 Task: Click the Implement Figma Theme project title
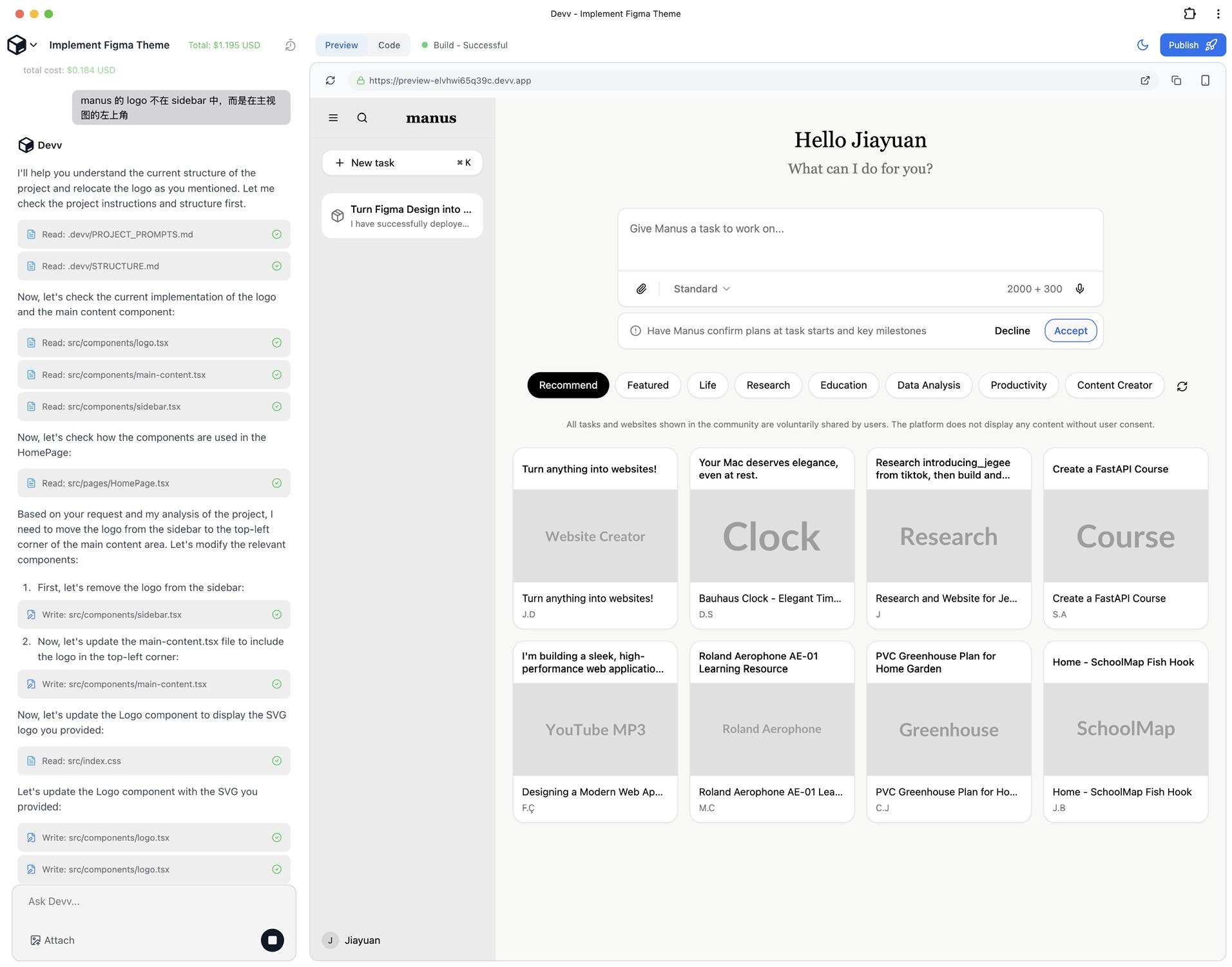point(109,45)
